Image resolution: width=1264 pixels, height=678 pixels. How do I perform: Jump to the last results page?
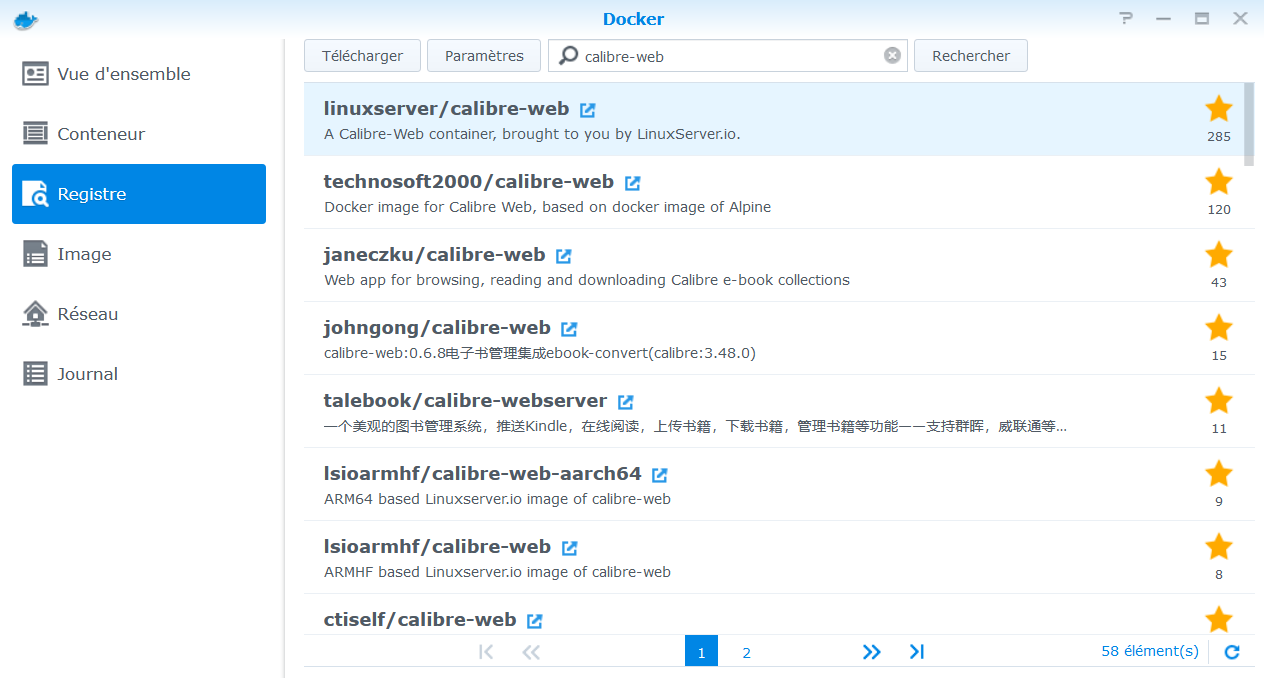coord(916,652)
